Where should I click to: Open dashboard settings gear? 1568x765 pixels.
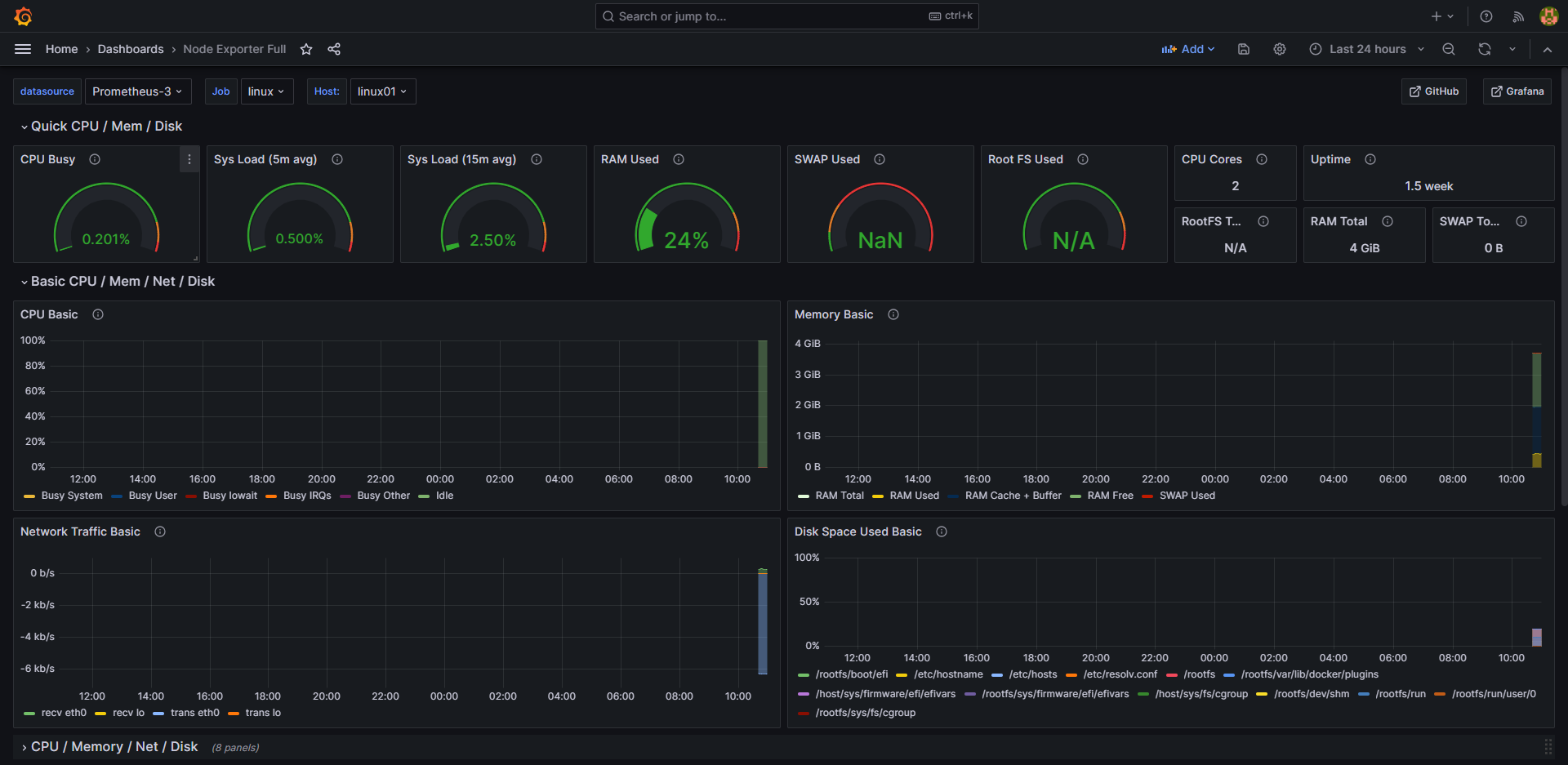coord(1280,49)
